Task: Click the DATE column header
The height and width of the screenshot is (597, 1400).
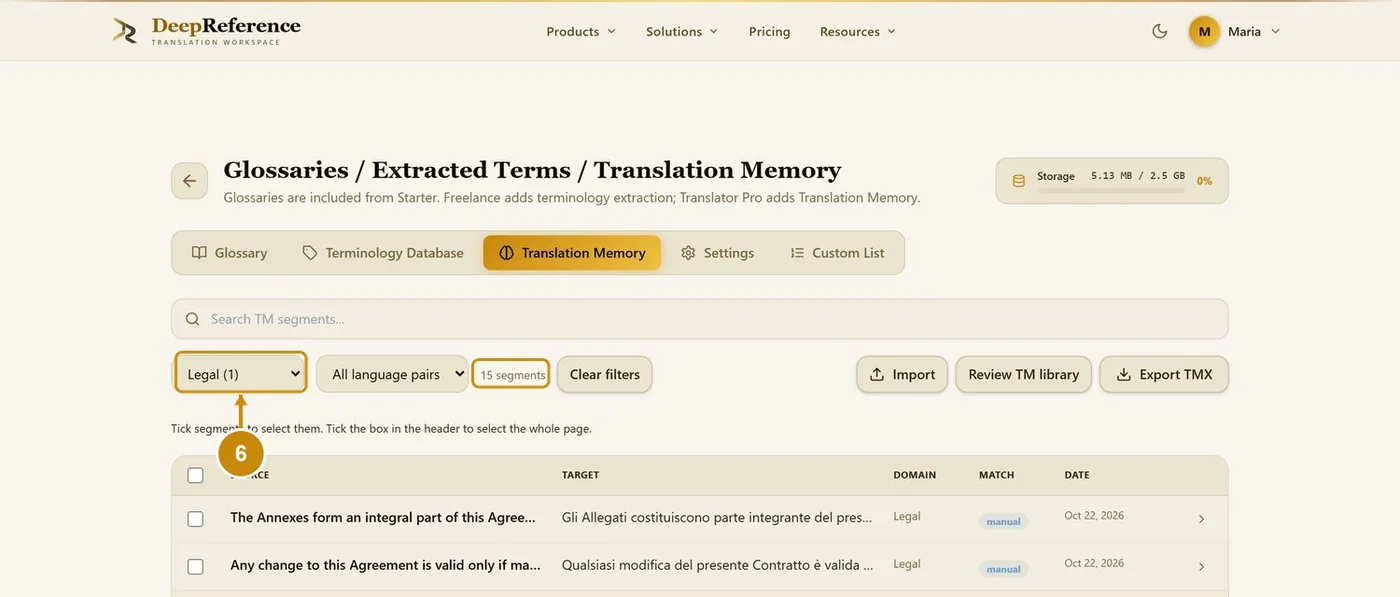Action: coord(1077,475)
